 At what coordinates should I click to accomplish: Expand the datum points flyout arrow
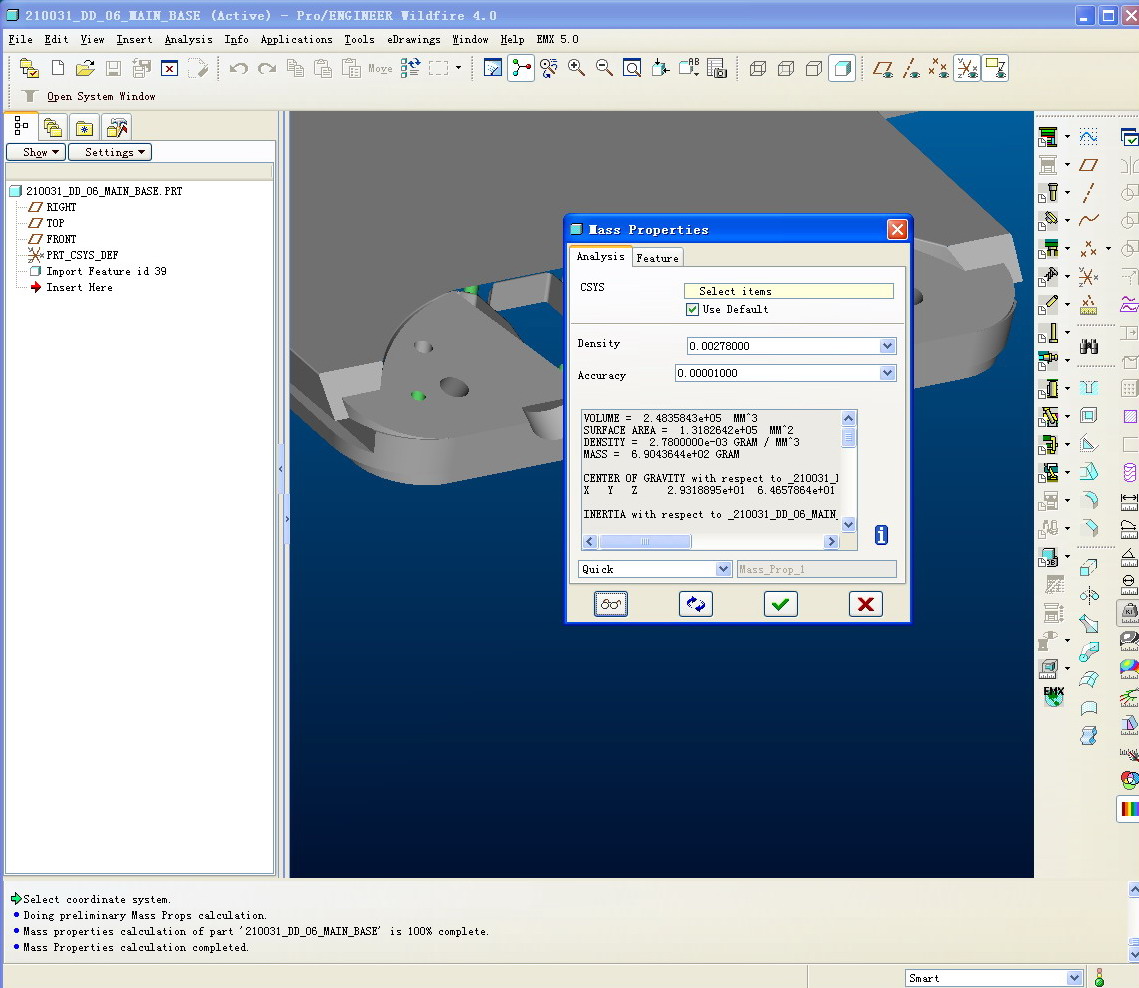point(1108,248)
